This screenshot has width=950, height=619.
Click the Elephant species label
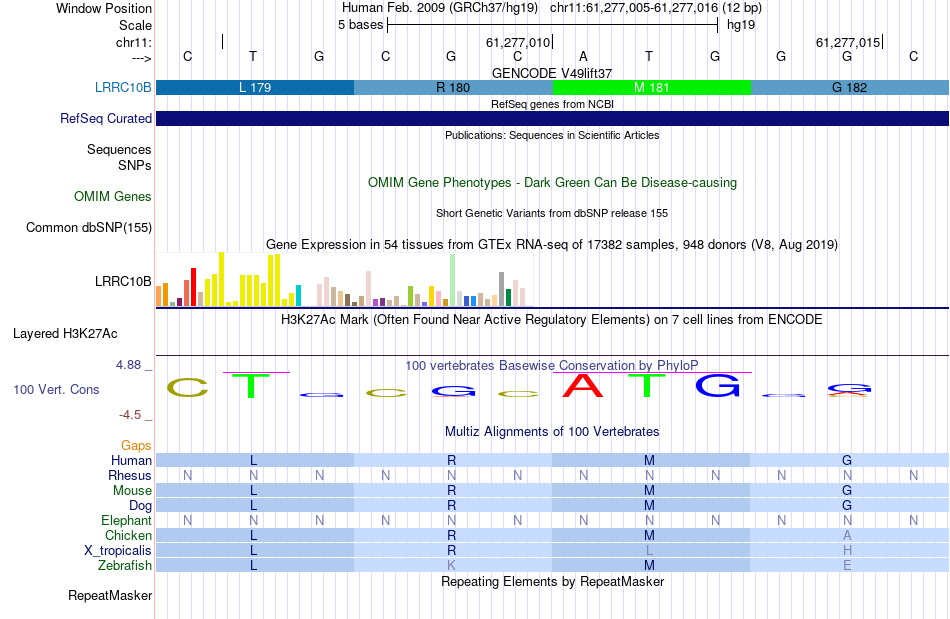pos(126,520)
